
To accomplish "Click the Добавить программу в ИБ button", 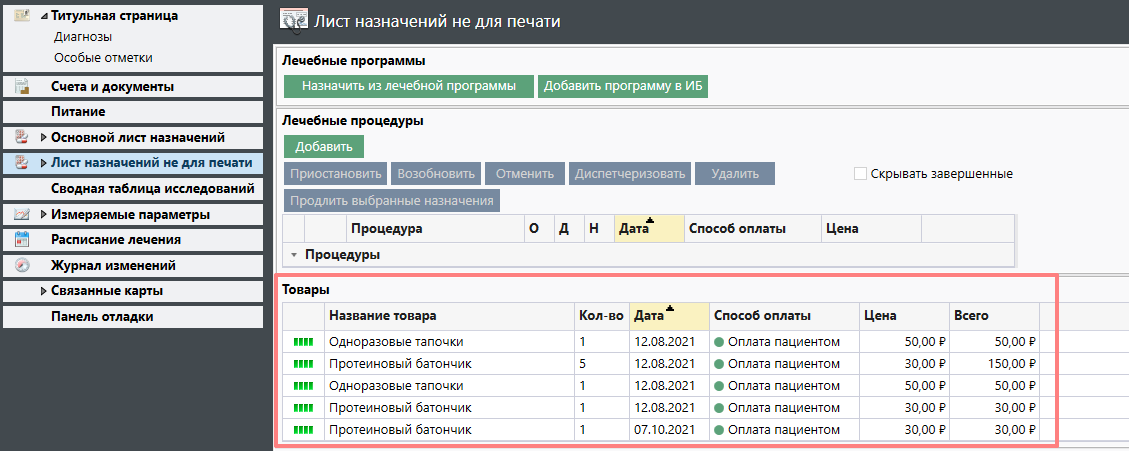I will coord(623,86).
